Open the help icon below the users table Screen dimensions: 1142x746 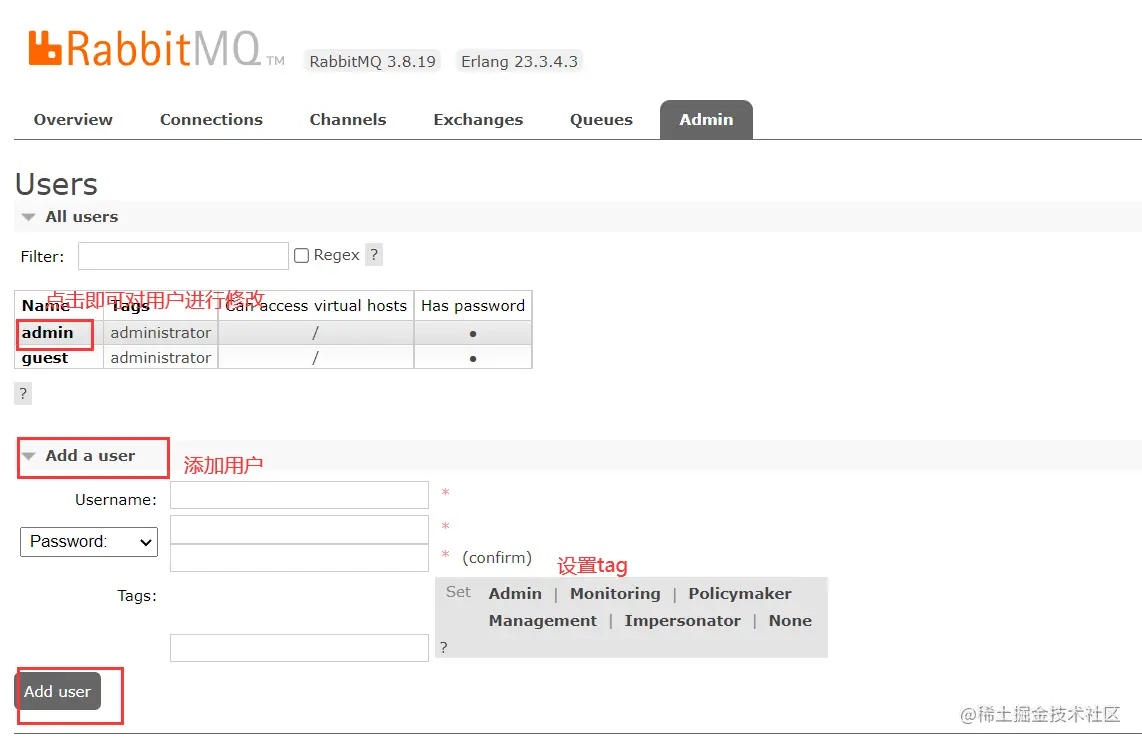tap(23, 393)
